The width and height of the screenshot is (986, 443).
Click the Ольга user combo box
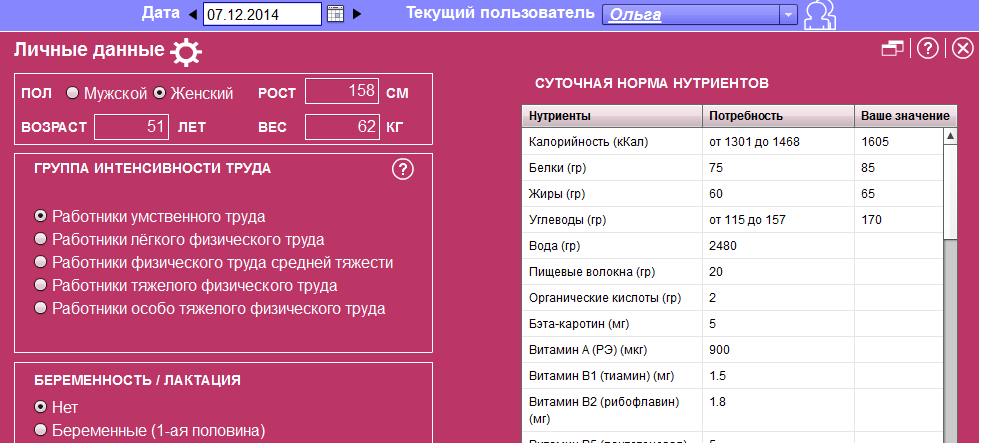coord(690,14)
